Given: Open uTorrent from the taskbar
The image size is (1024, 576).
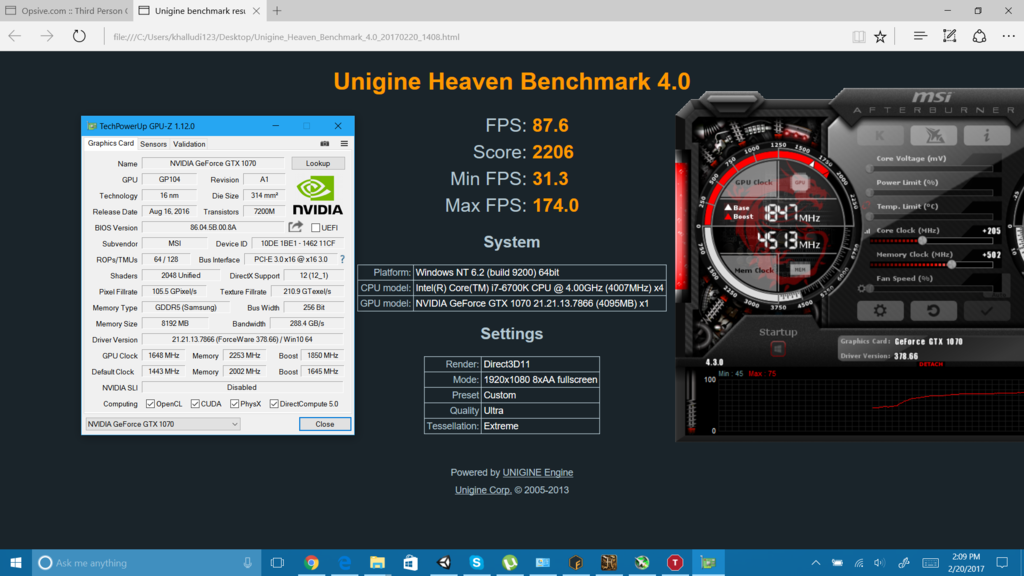Looking at the screenshot, I should point(509,562).
